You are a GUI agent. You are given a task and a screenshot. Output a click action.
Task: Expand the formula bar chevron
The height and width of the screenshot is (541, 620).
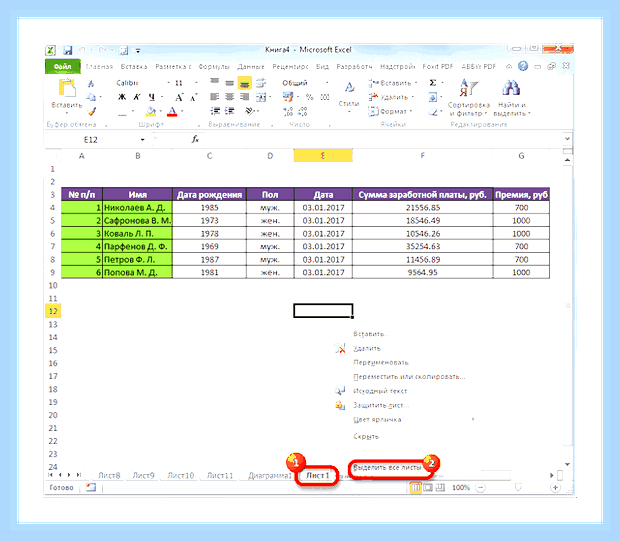[567, 139]
